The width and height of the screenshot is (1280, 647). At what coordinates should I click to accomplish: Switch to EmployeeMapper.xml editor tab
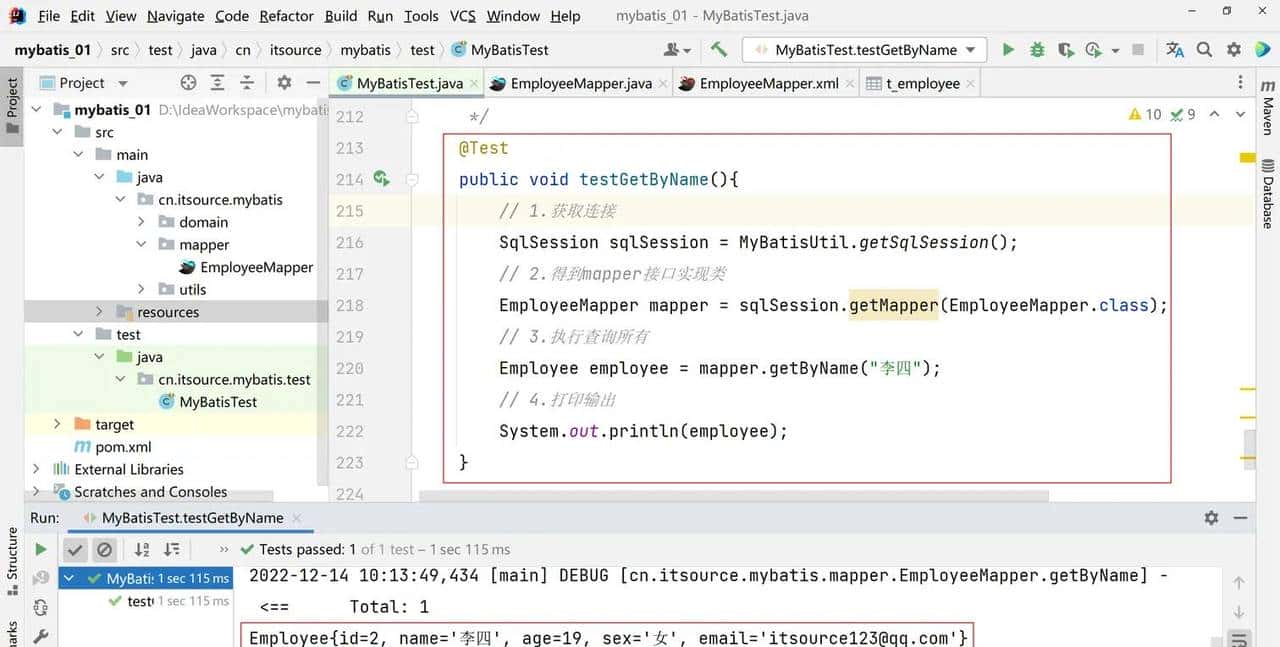(x=768, y=83)
